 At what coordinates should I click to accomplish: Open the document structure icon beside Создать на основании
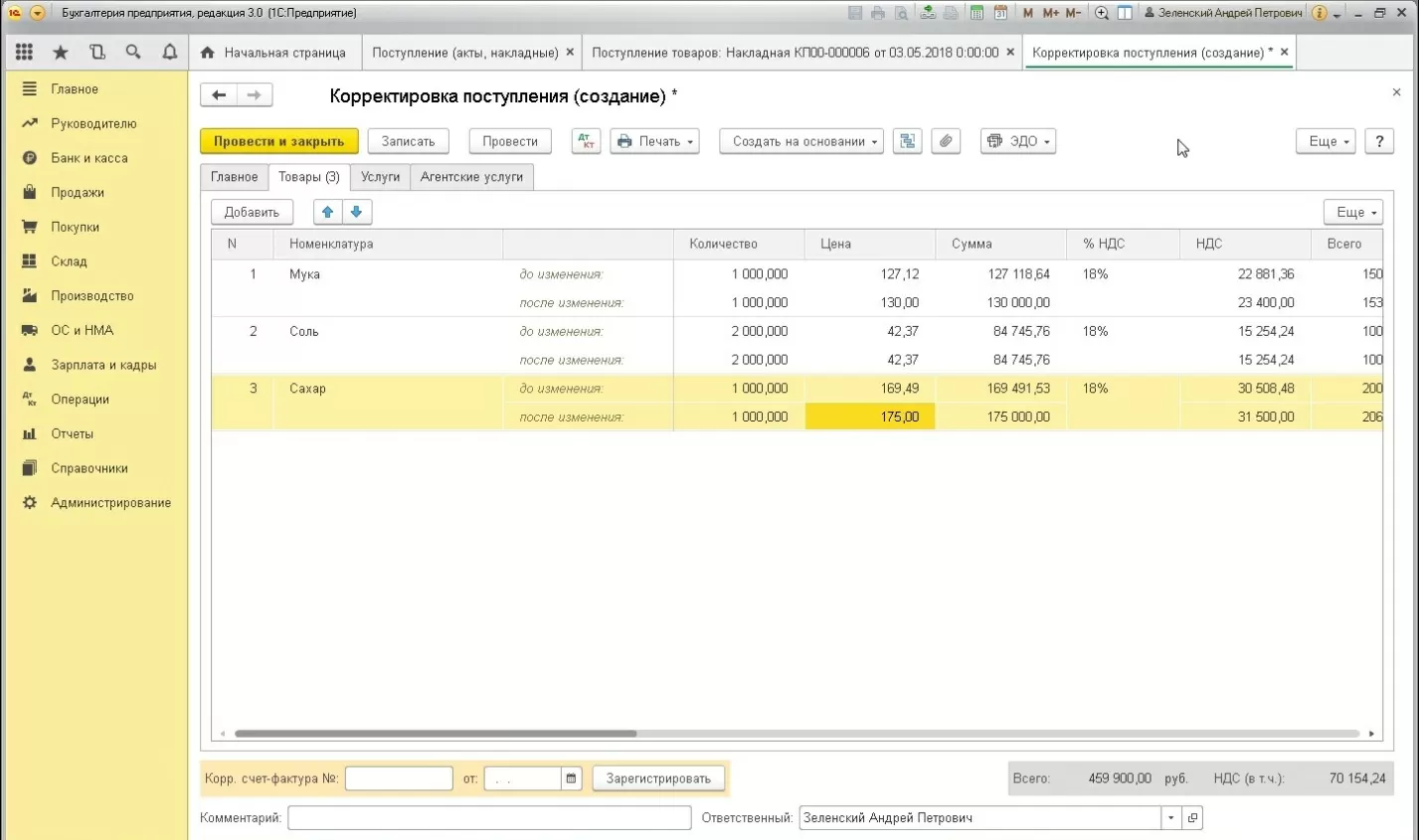pyautogui.click(x=907, y=141)
